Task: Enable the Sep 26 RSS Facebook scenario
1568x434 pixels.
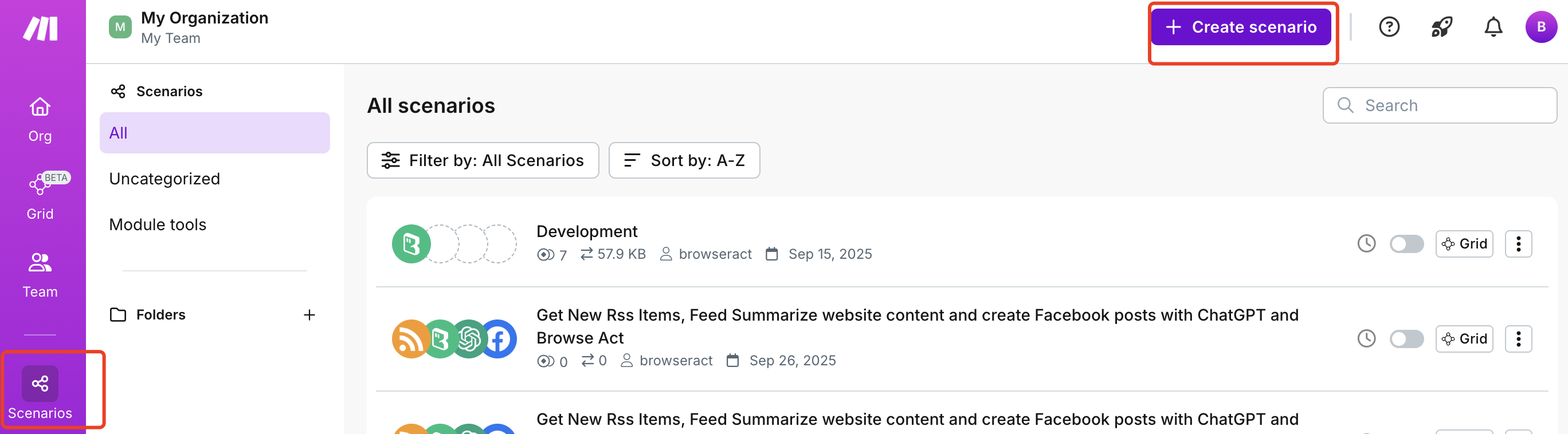Action: (x=1406, y=338)
